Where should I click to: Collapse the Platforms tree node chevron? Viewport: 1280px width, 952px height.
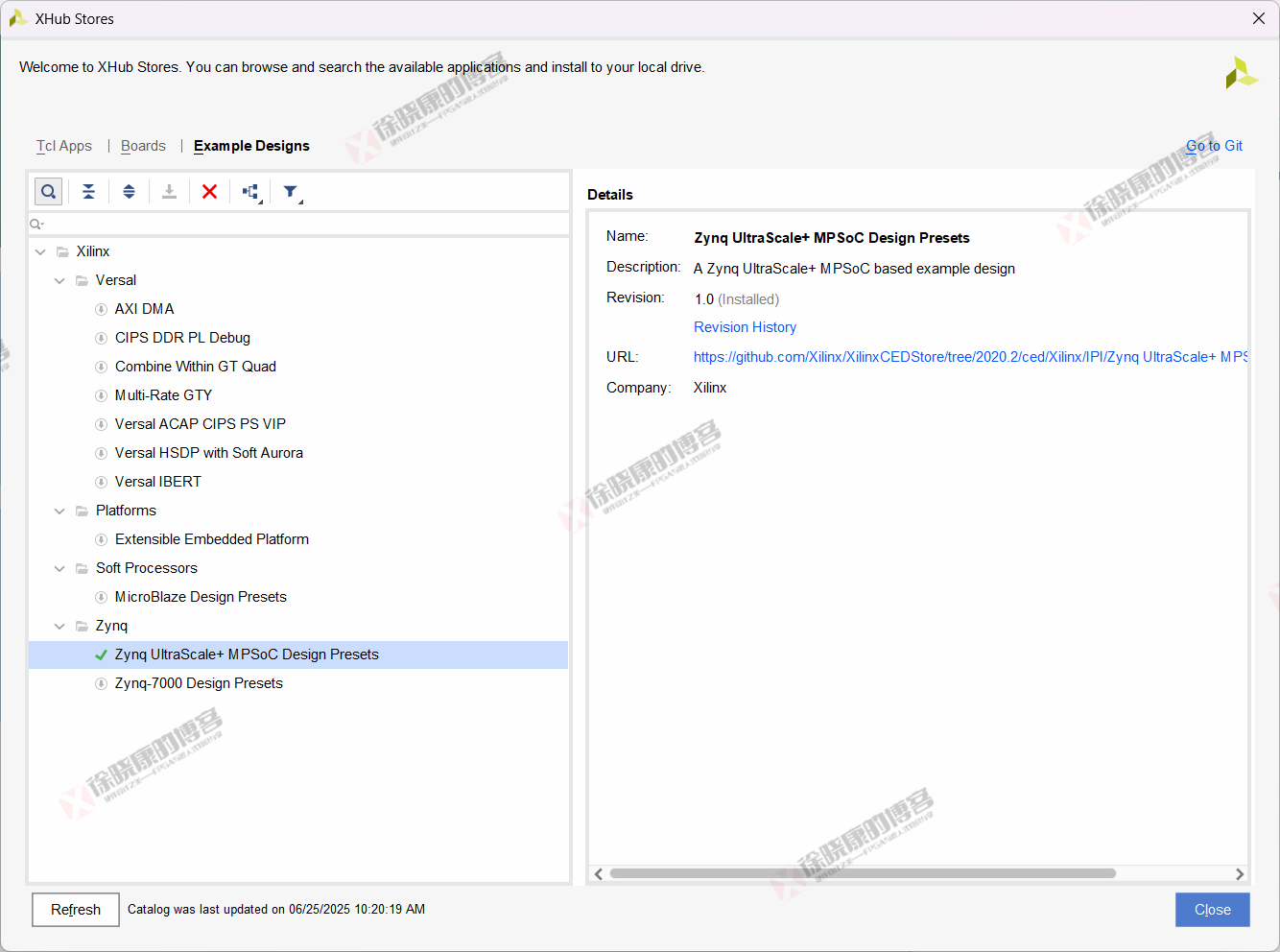point(59,511)
